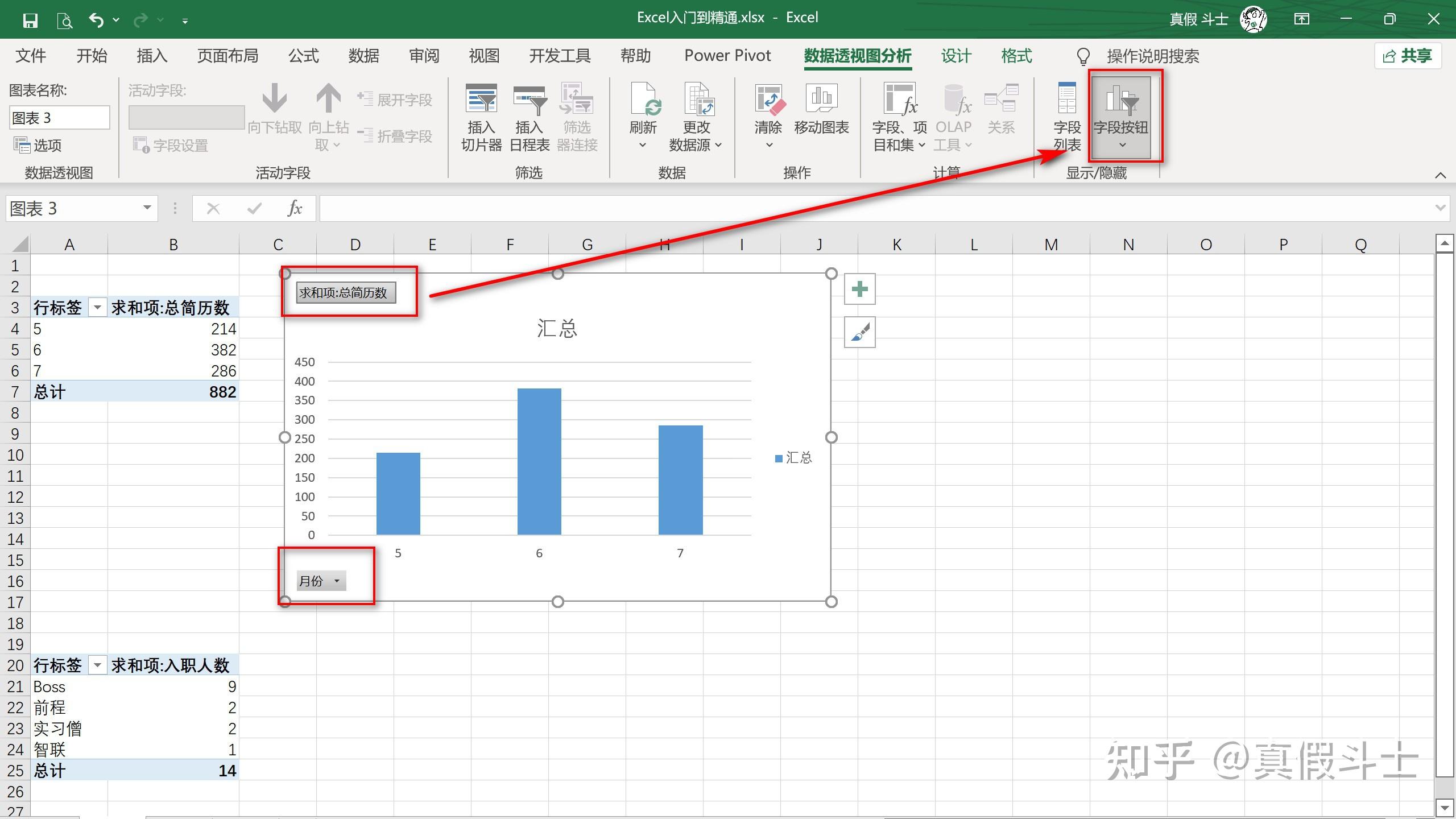This screenshot has width=1456, height=819.
Task: Click 选项 under chart name
Action: [x=38, y=145]
